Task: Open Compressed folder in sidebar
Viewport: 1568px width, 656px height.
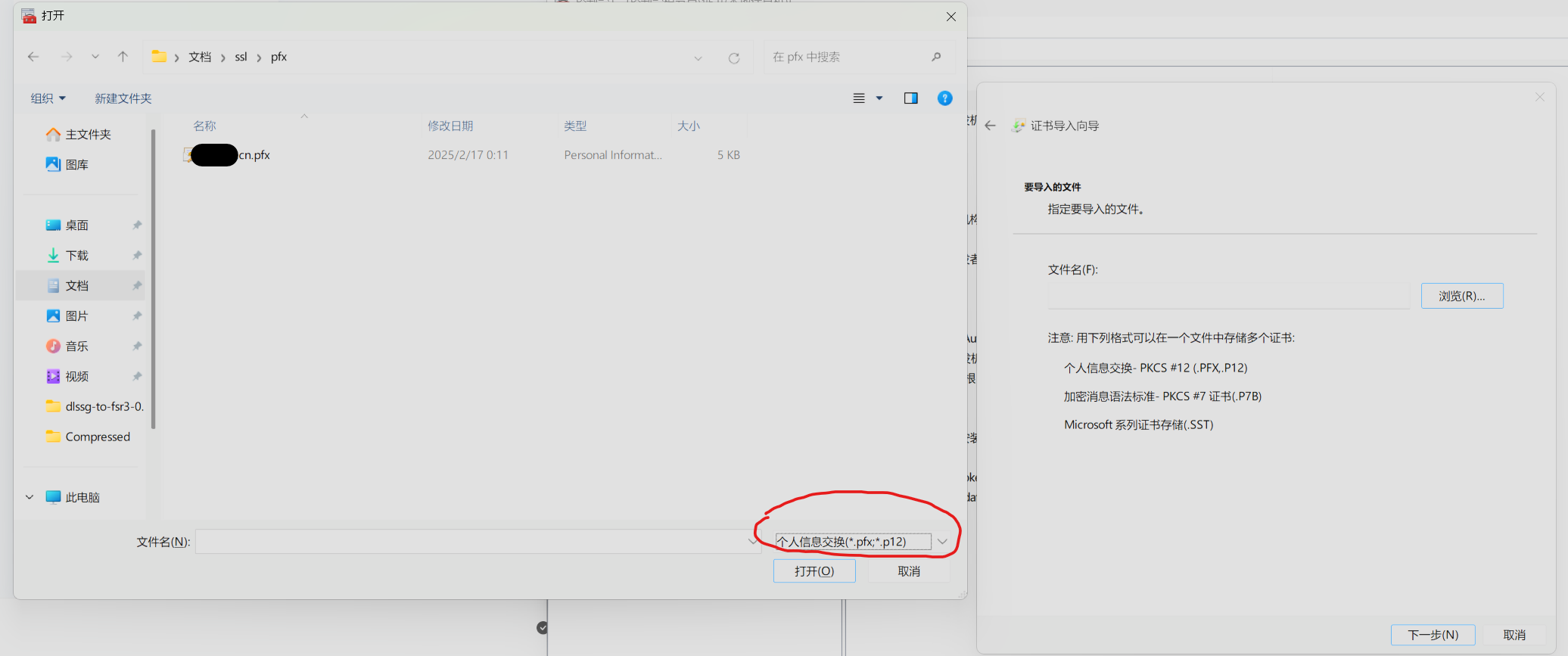Action: [x=89, y=437]
